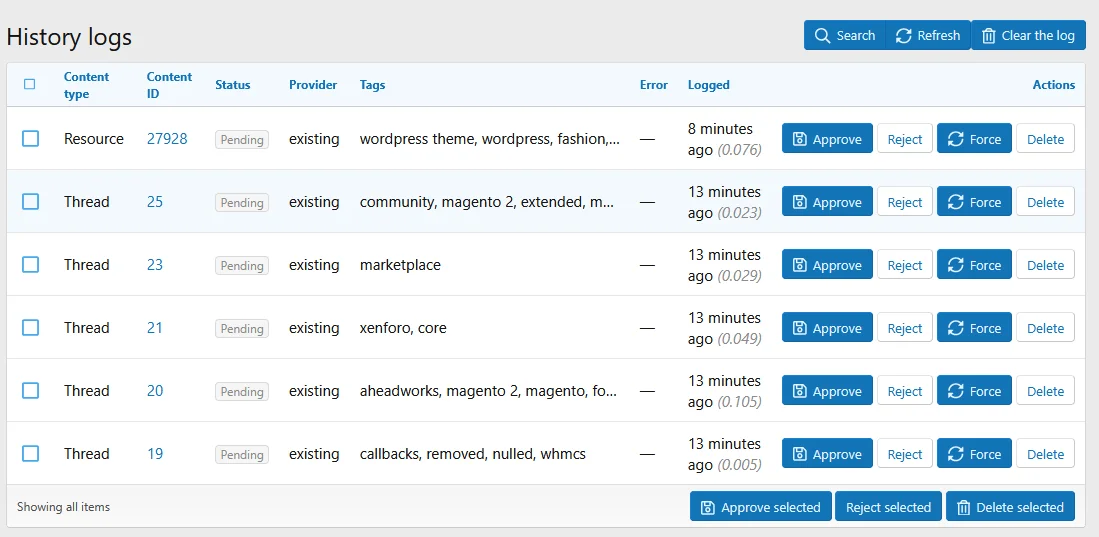Click the 'wordpress theme, wordpress, fashion' tags cell
Viewport: 1099px width, 537px height.
pyautogui.click(x=490, y=139)
